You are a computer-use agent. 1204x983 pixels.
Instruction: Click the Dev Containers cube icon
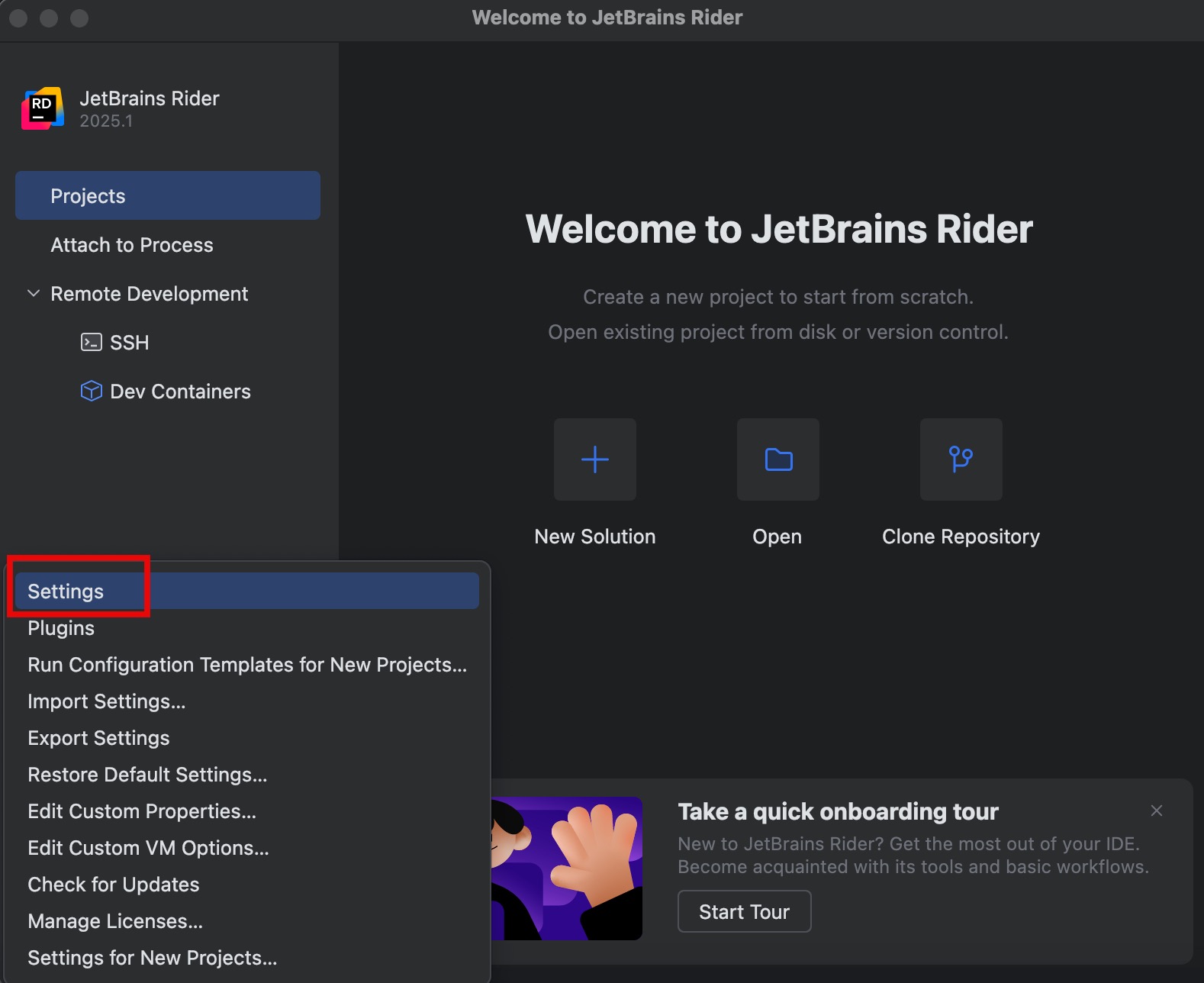click(x=92, y=392)
